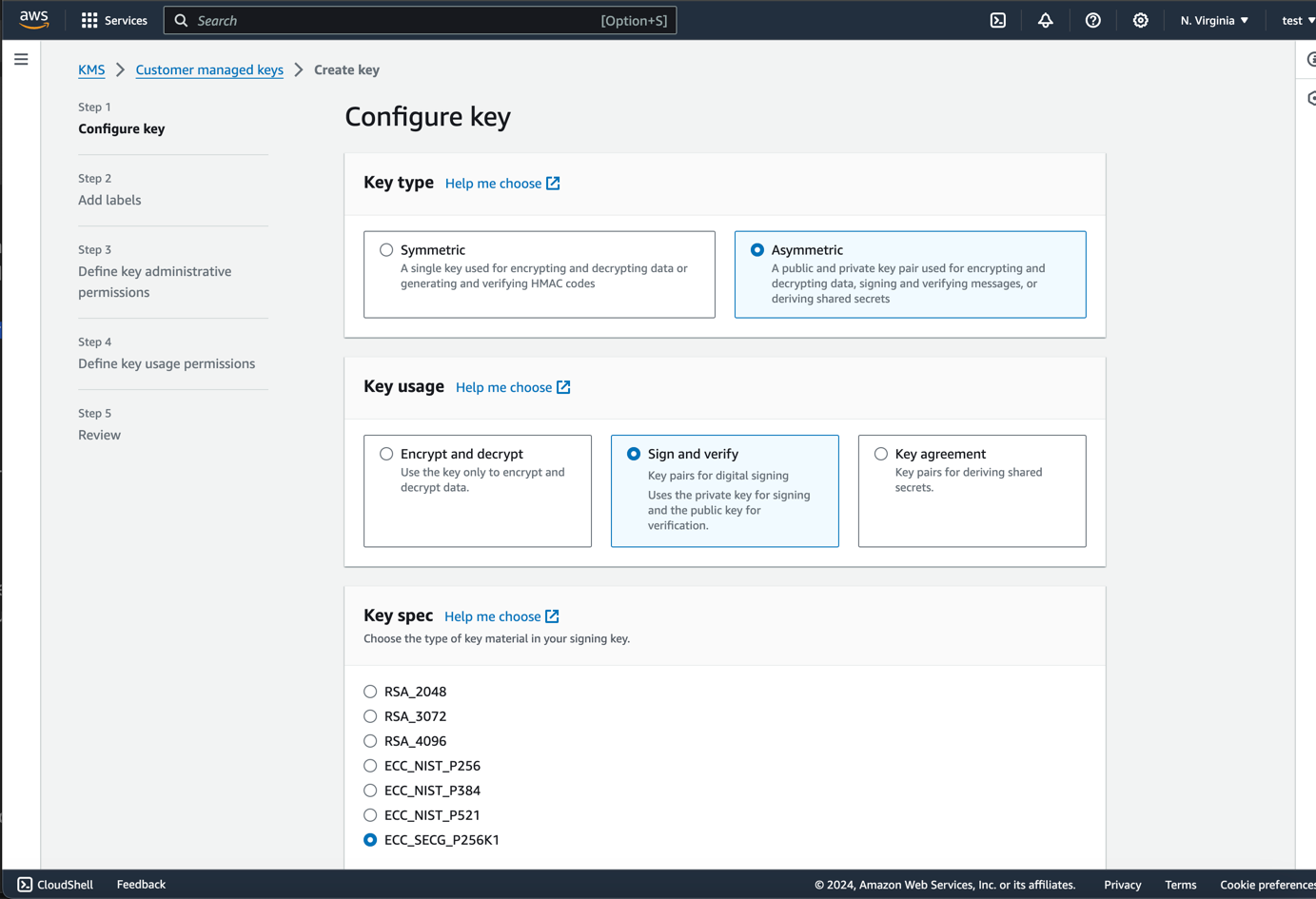This screenshot has height=899, width=1316.
Task: Click external link icon next to Key spec help
Action: [x=552, y=616]
